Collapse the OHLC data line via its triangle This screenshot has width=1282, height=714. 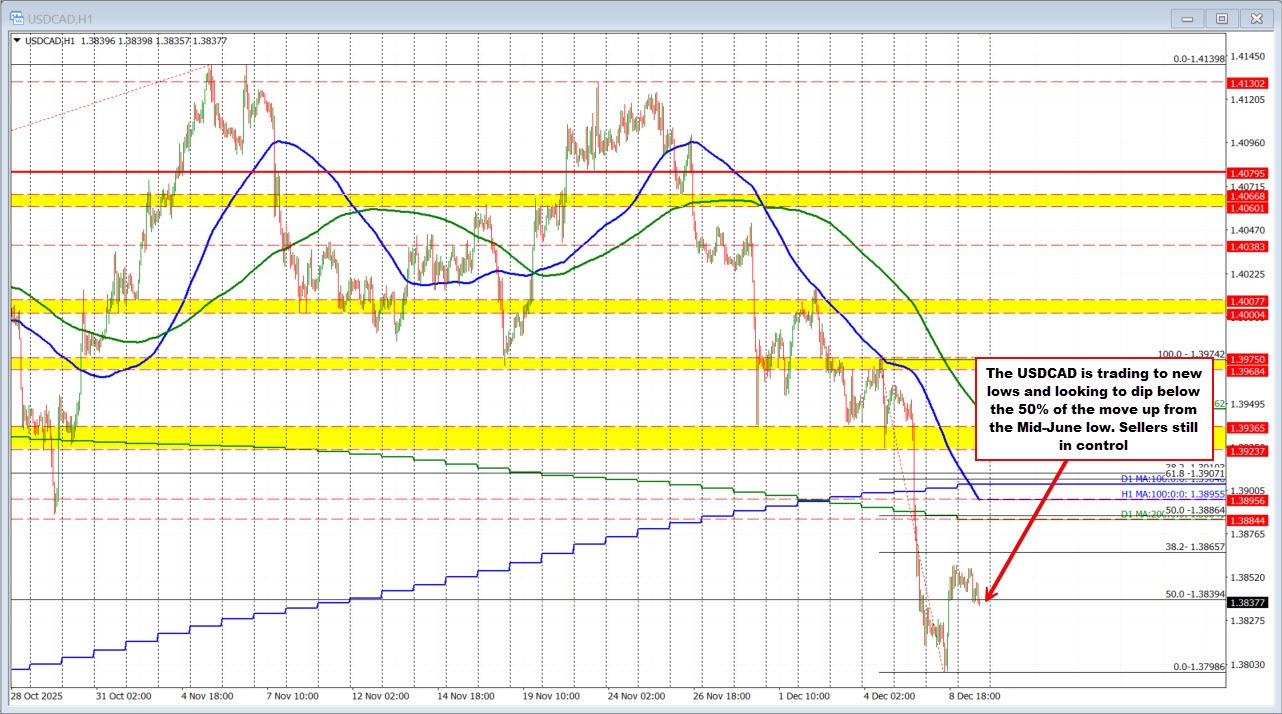(16, 40)
